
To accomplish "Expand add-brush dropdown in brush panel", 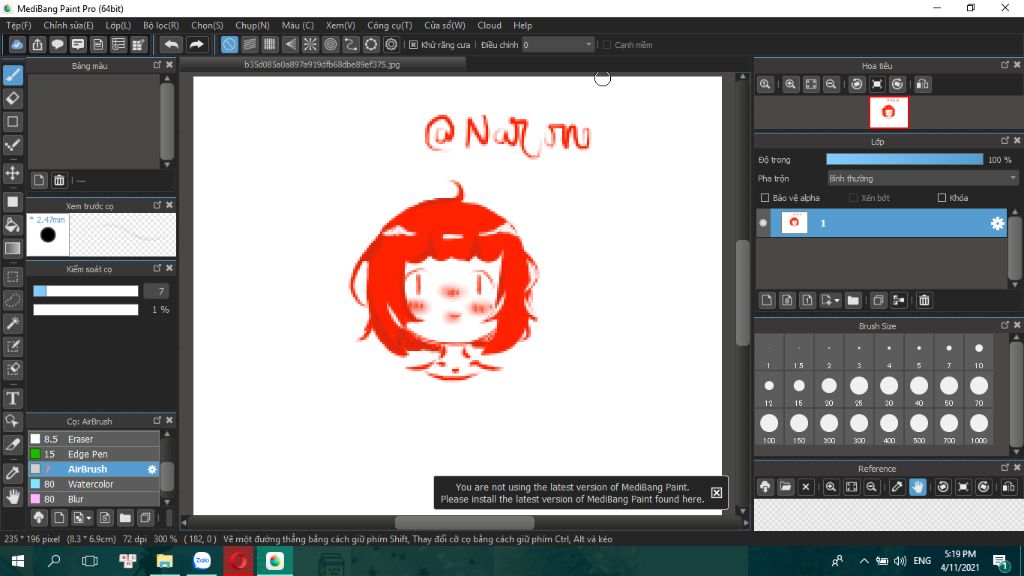I will (88, 519).
